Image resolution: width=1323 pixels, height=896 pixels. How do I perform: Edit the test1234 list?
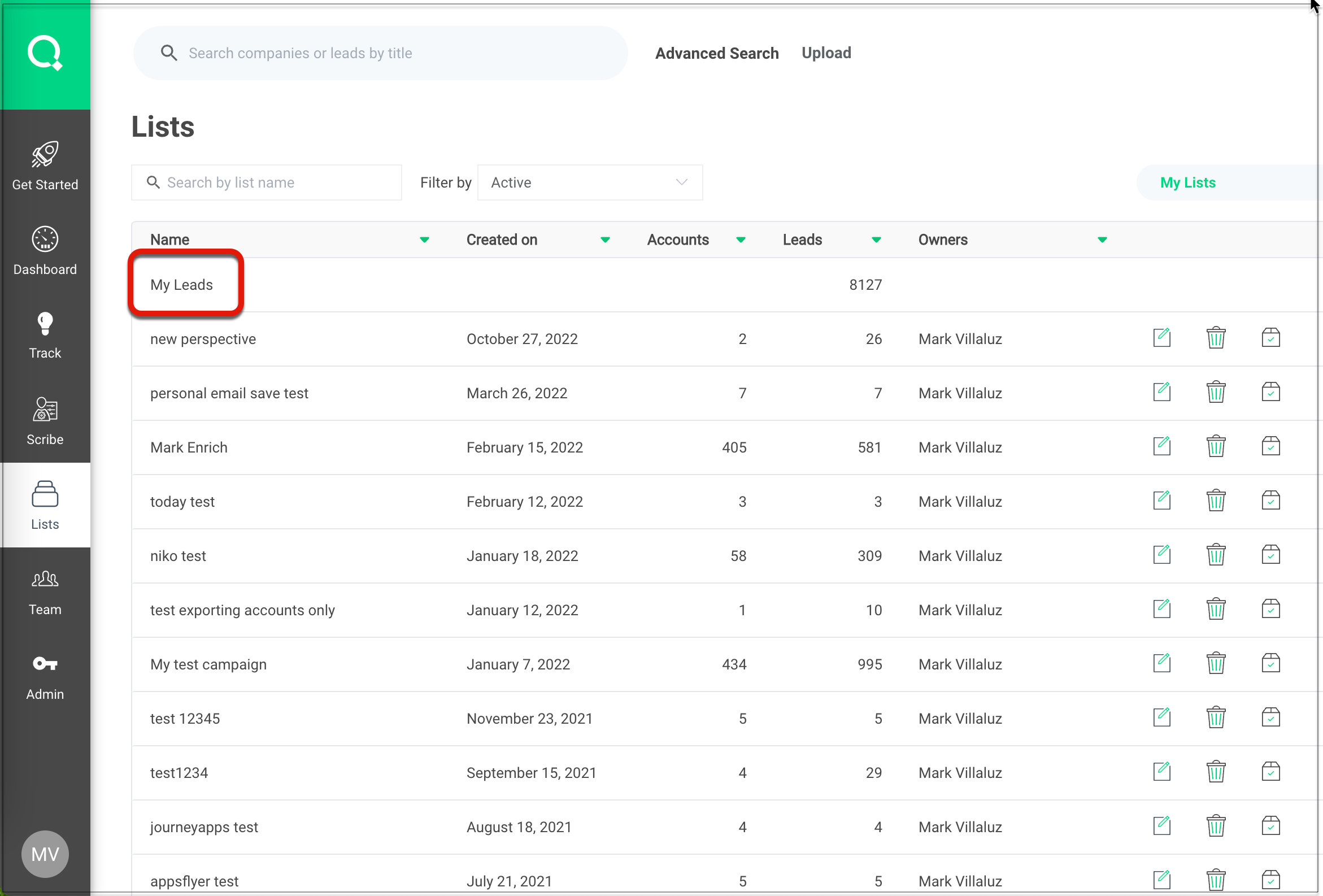pos(1161,771)
